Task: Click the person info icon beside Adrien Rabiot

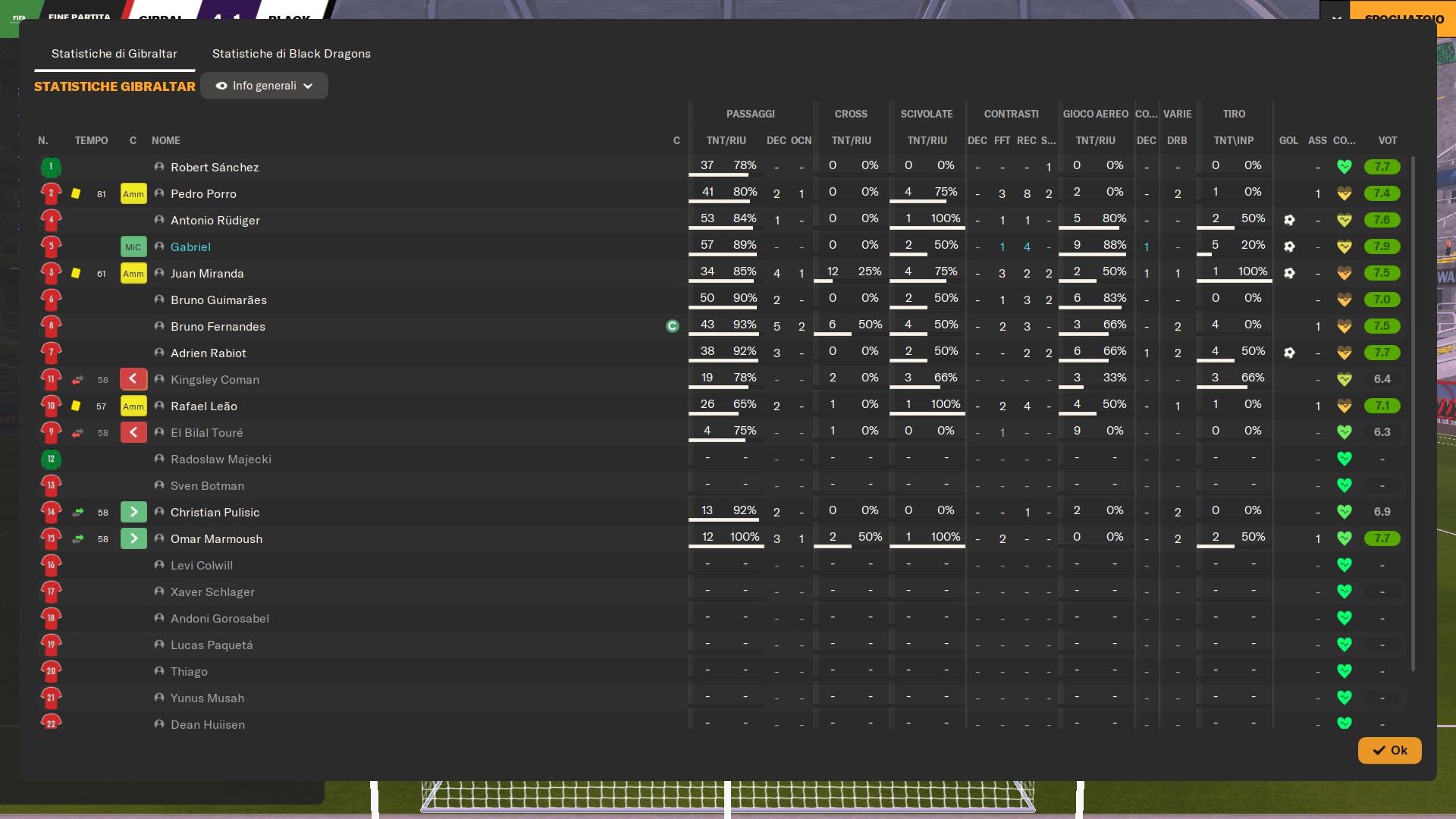Action: click(159, 353)
